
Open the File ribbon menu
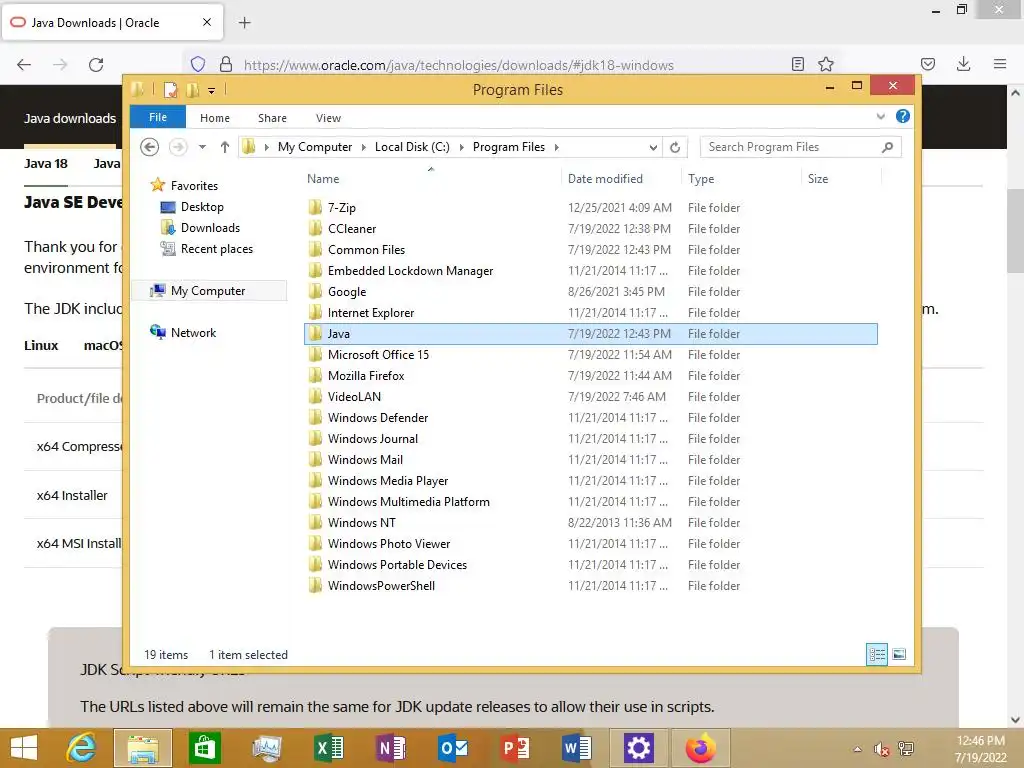pos(158,117)
